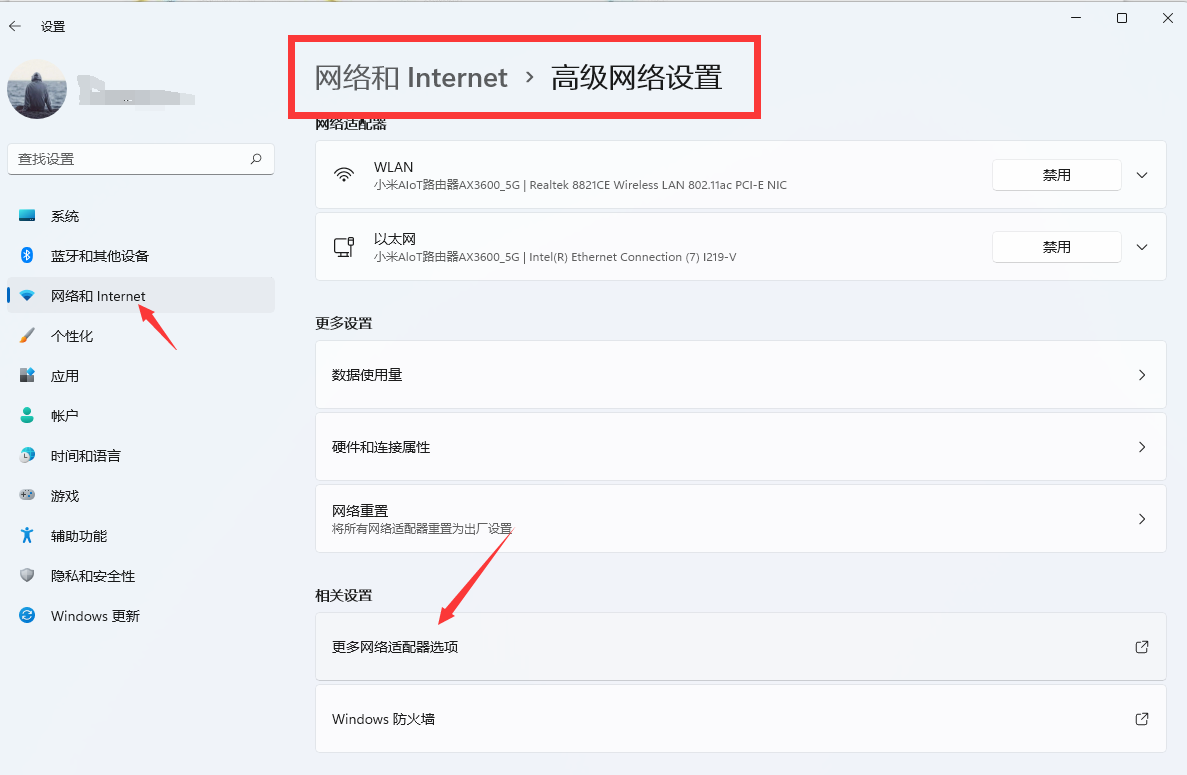Click the 查找设置 search field
Viewport: 1187px width, 775px height.
tap(140, 159)
